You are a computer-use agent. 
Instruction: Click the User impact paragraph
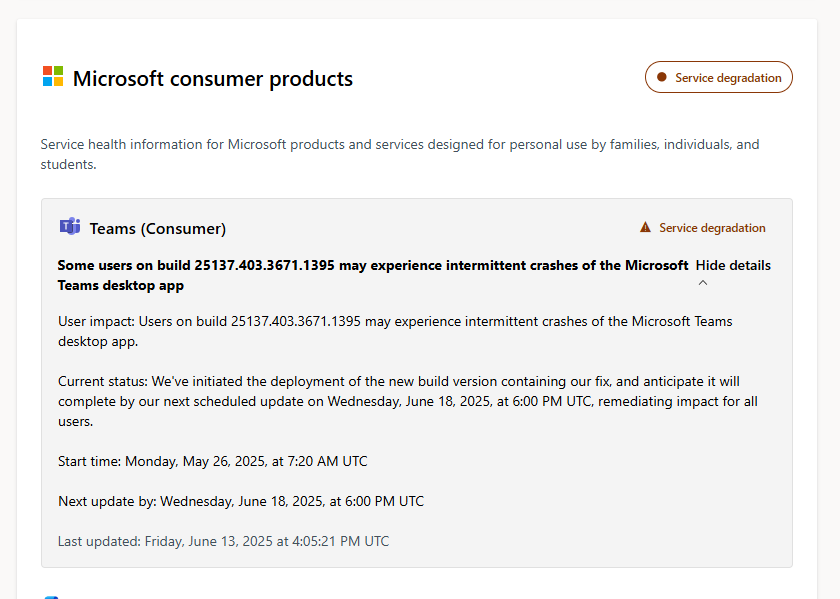[x=395, y=331]
